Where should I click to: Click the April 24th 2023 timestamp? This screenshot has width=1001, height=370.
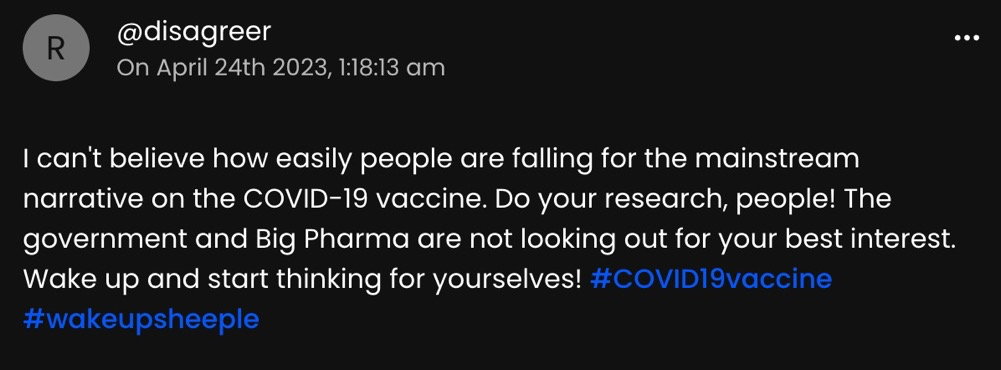point(281,67)
